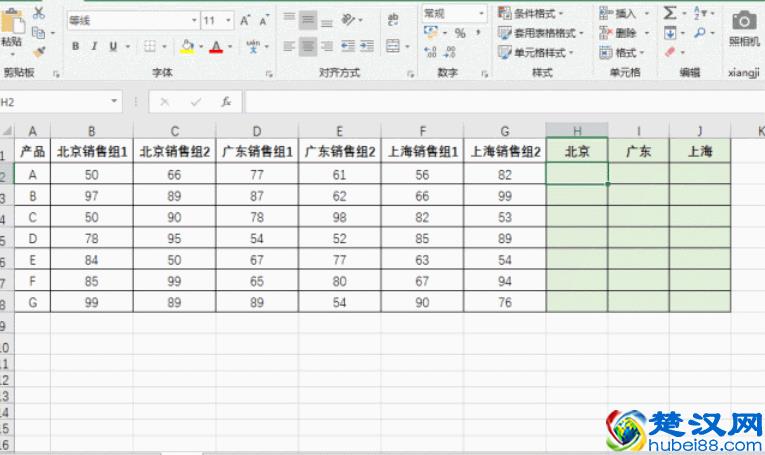Screen dimensions: 765x455
Task: Toggle center horizontal alignment
Action: (308, 46)
